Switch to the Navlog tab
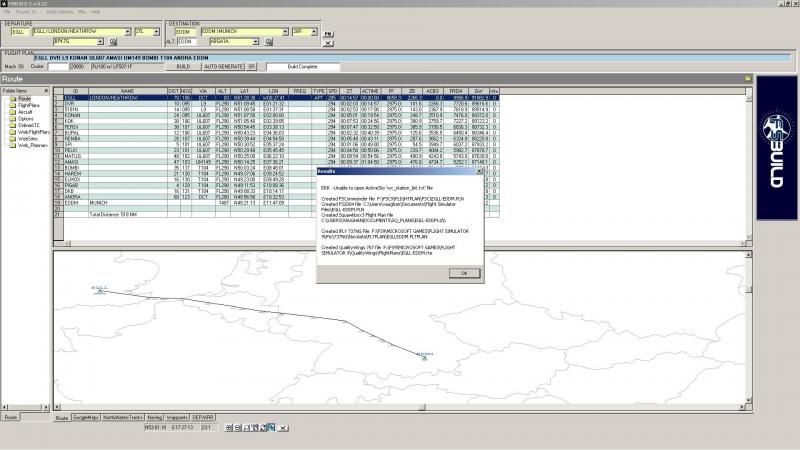Screen dimensions: 800x450 [x=154, y=417]
